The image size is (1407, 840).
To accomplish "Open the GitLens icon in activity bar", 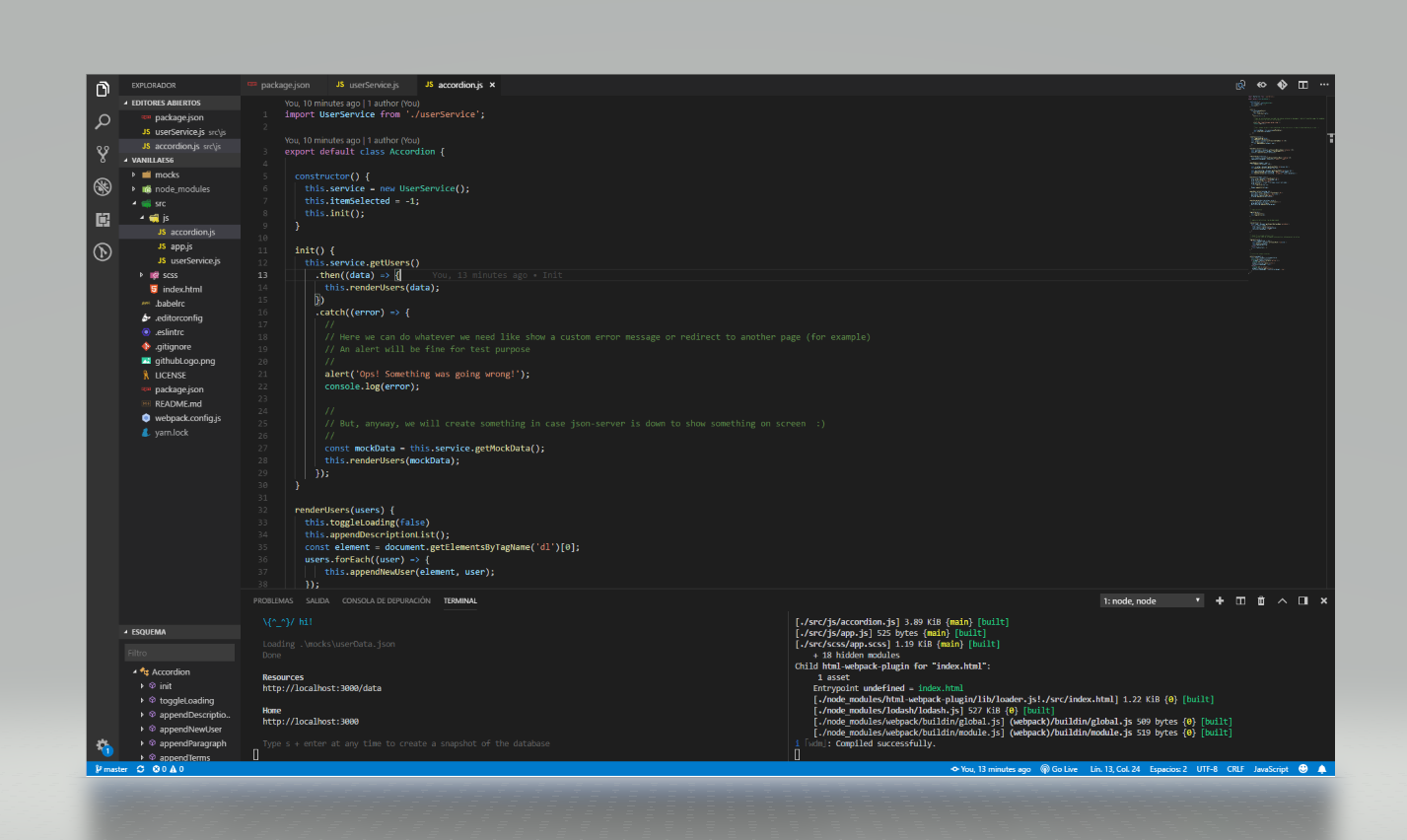I will pyautogui.click(x=103, y=251).
